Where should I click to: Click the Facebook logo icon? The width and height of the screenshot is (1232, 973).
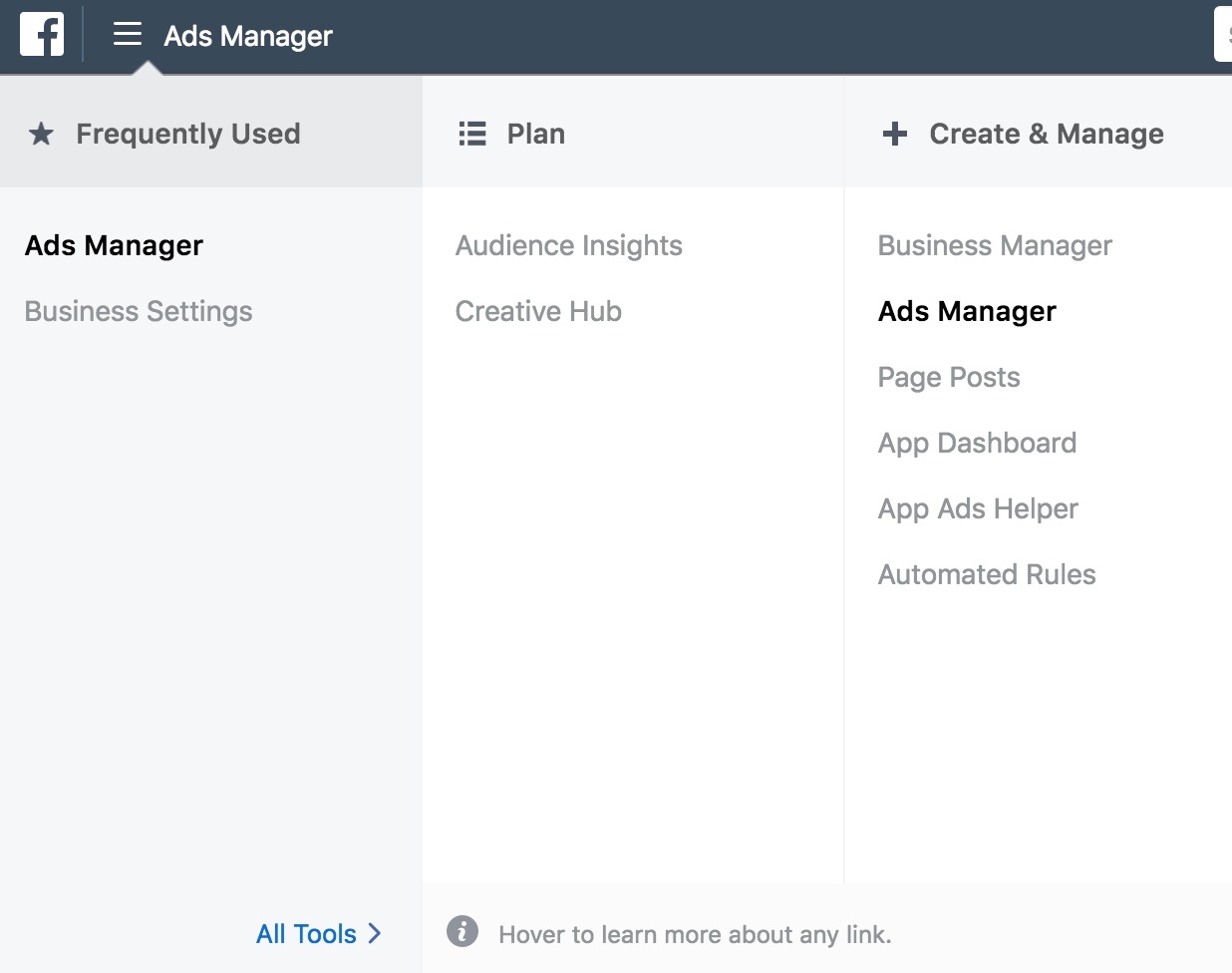click(42, 34)
